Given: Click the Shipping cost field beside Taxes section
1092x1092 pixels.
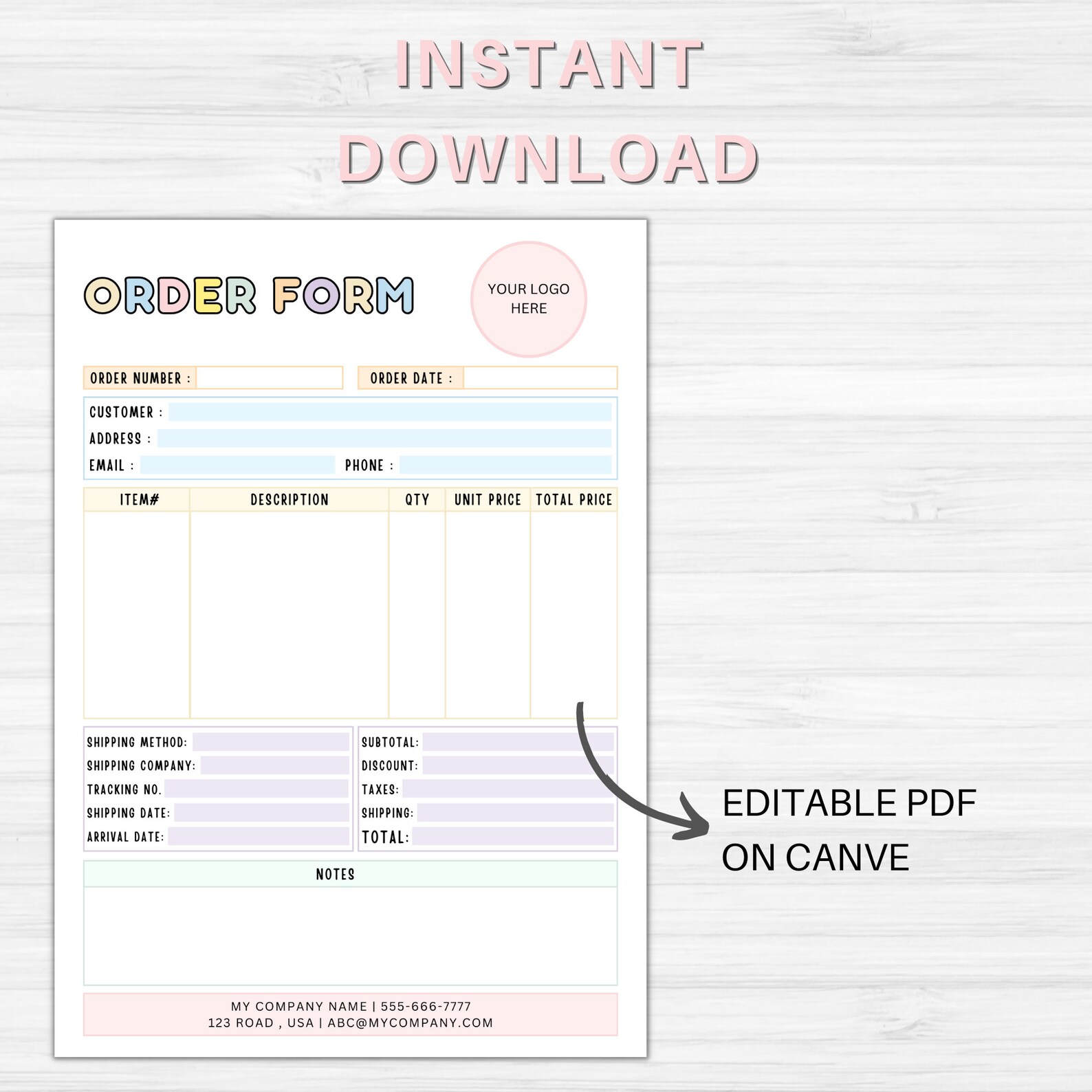Looking at the screenshot, I should [516, 813].
